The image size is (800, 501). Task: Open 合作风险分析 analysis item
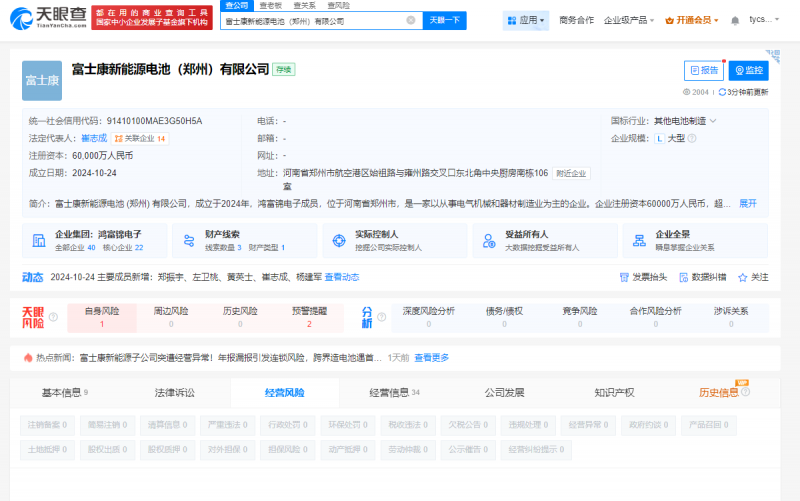[656, 317]
